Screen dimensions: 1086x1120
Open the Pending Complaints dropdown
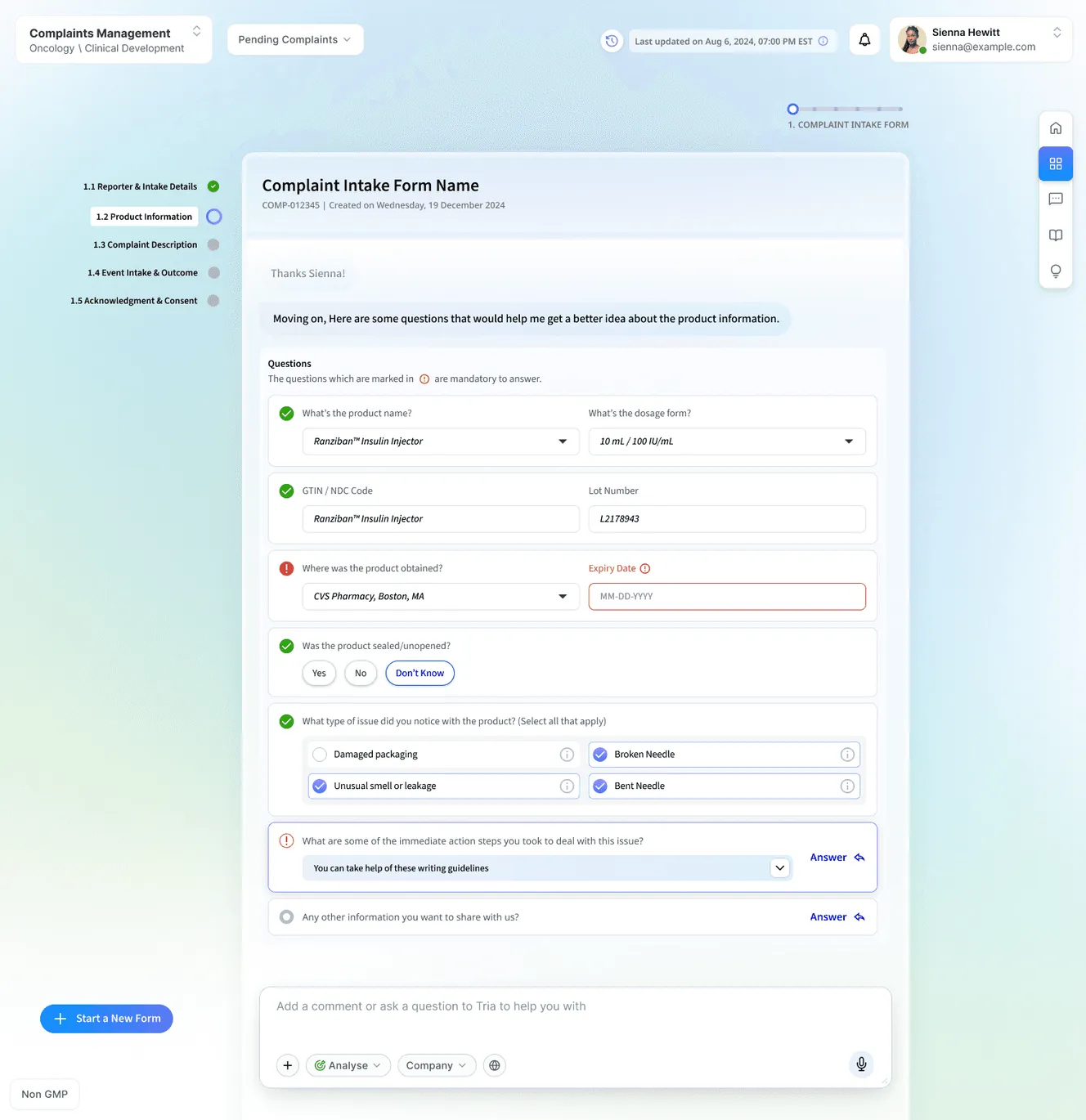pos(295,39)
